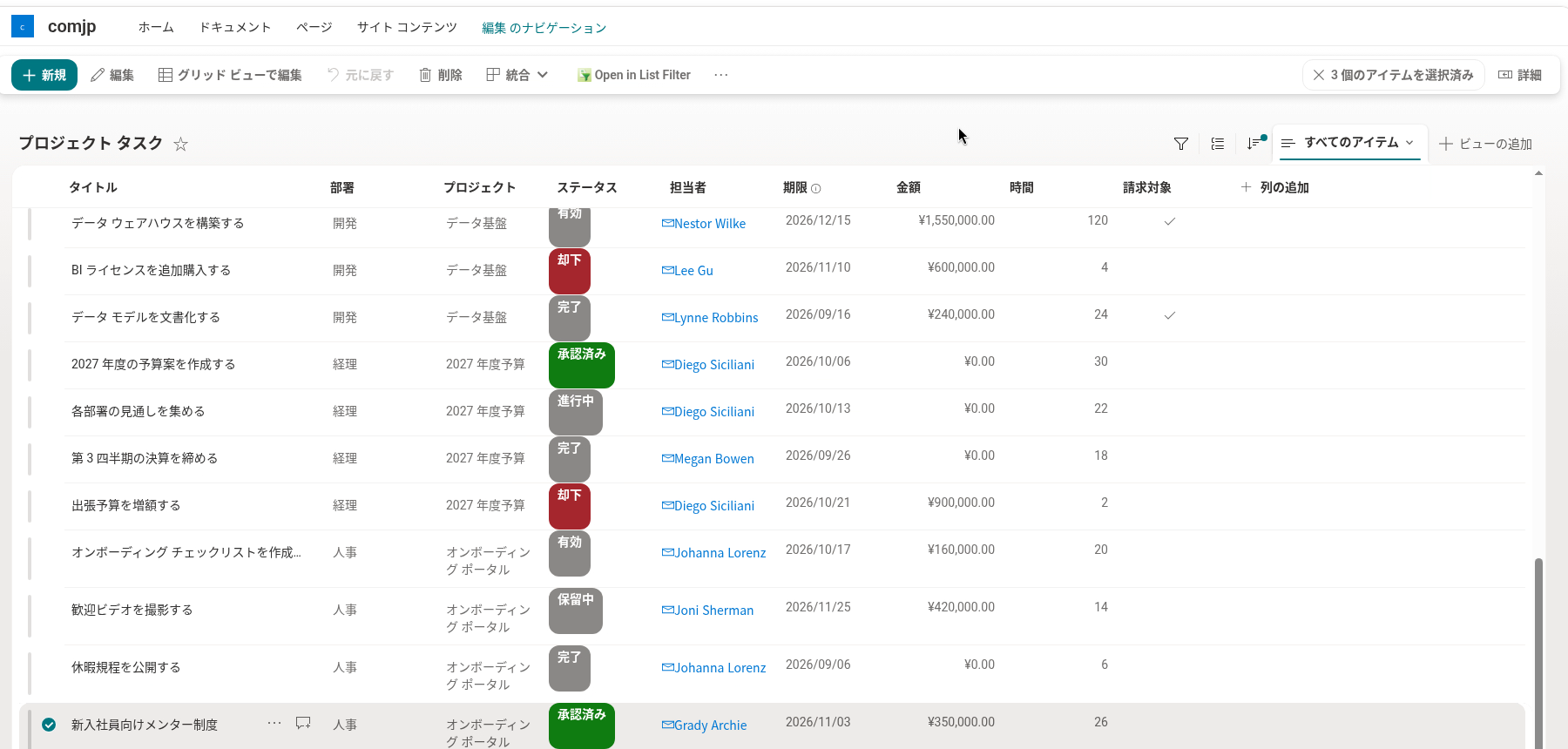Click the group by list icon
Viewport: 1568px width, 749px height.
pyautogui.click(x=1218, y=144)
